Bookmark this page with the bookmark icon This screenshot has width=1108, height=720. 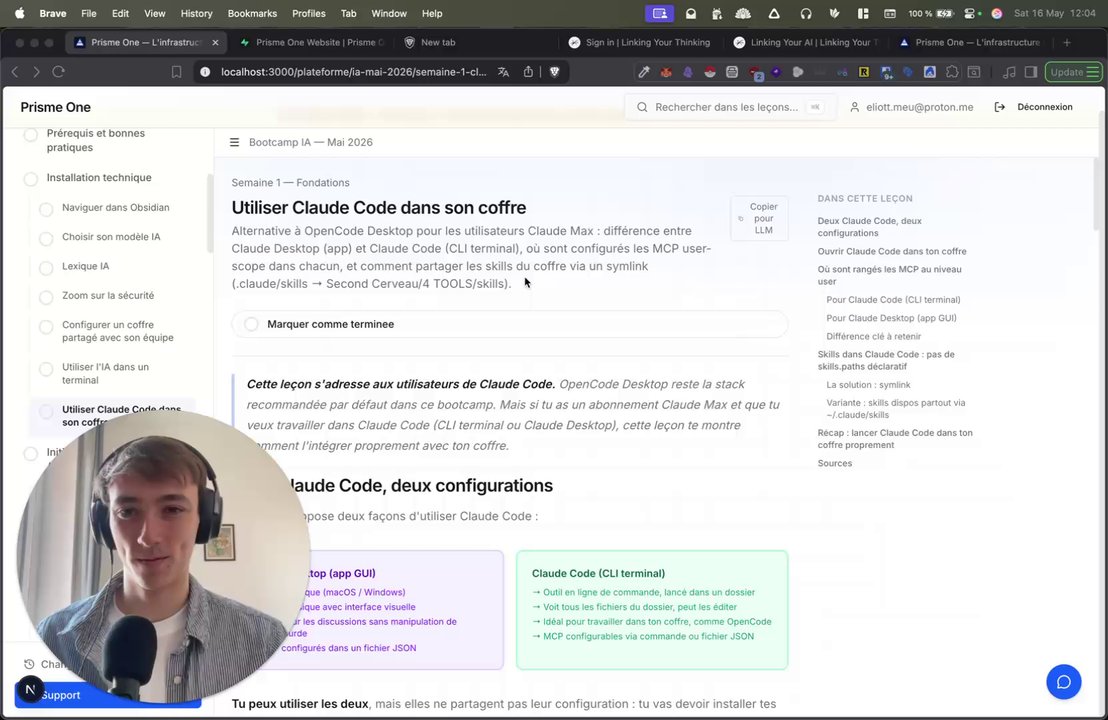point(177,72)
